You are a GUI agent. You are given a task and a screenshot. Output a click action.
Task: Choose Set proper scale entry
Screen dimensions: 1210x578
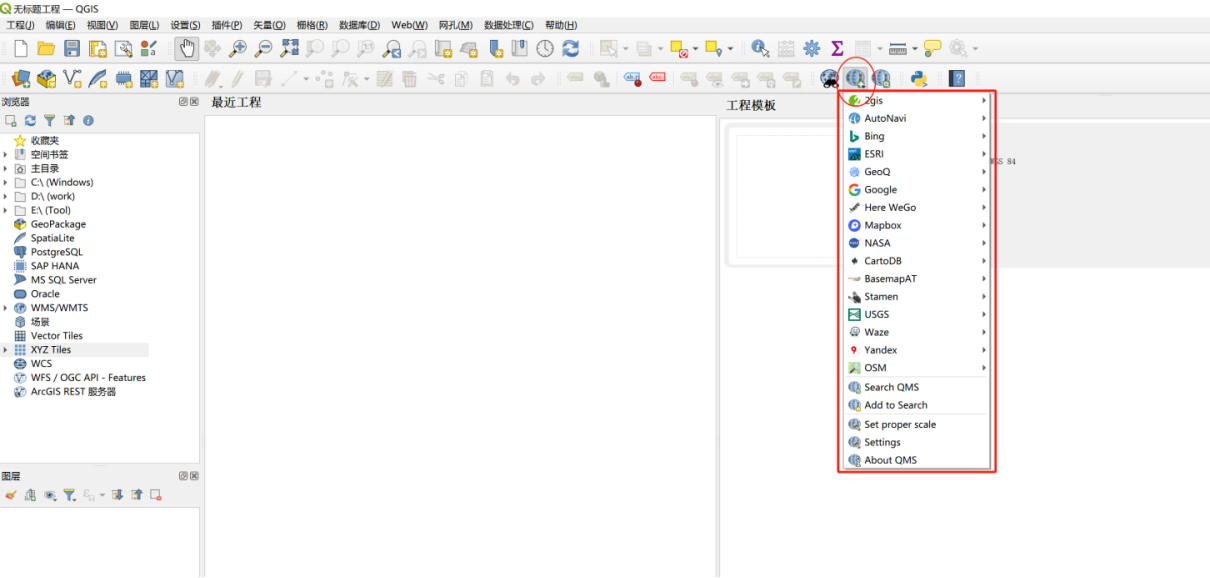(917, 424)
